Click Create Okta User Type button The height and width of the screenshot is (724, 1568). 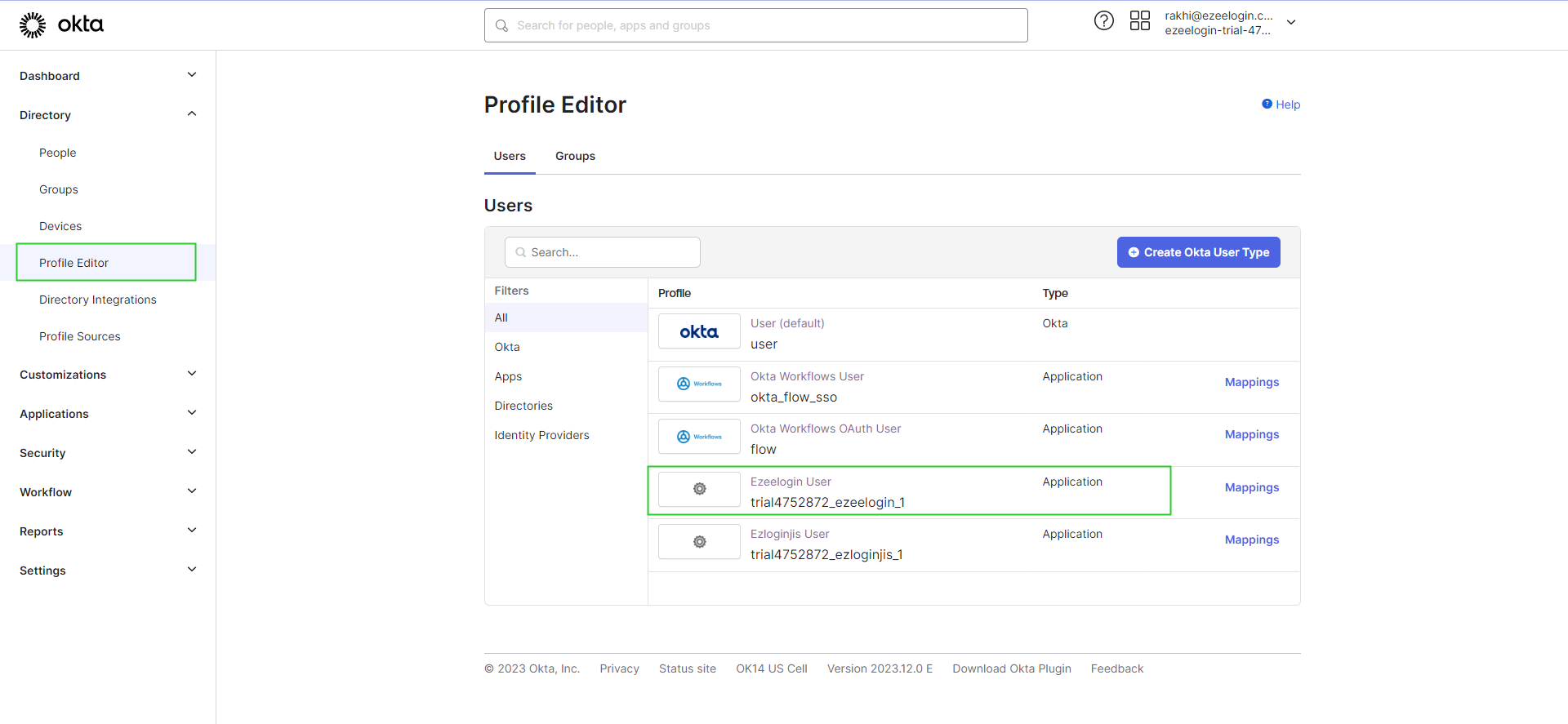tap(1198, 252)
